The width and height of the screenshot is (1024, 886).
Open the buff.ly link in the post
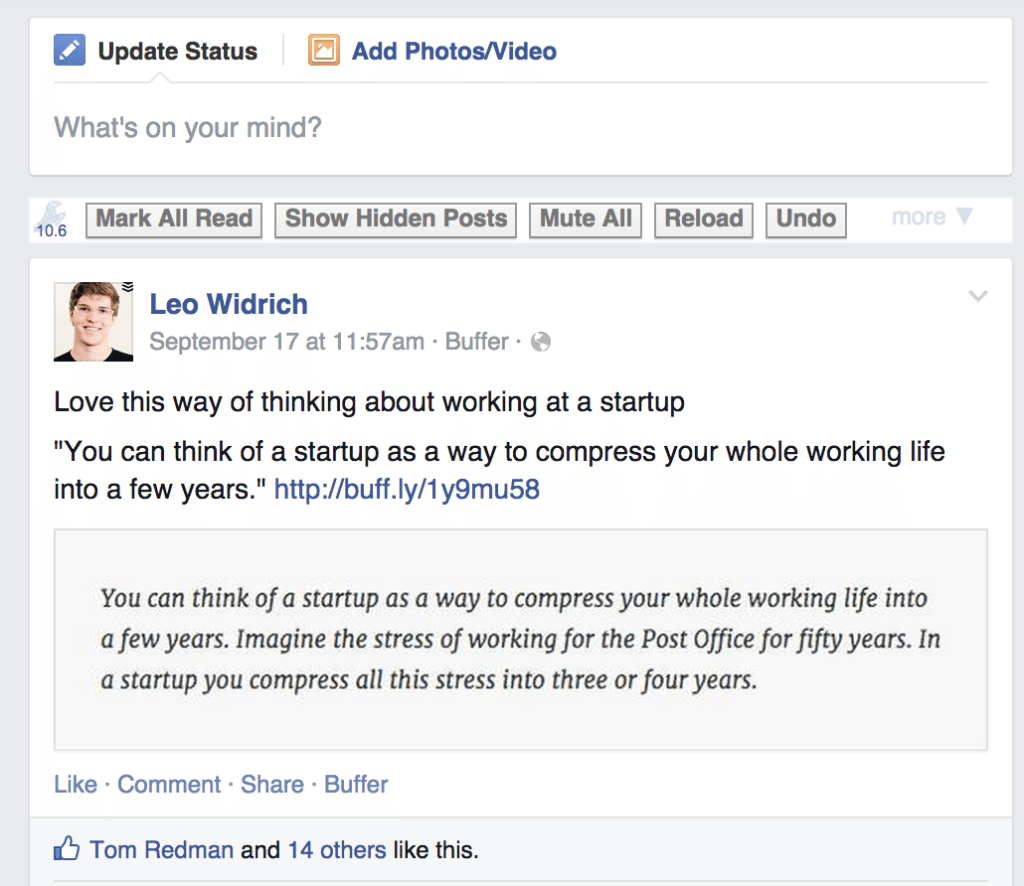point(406,489)
